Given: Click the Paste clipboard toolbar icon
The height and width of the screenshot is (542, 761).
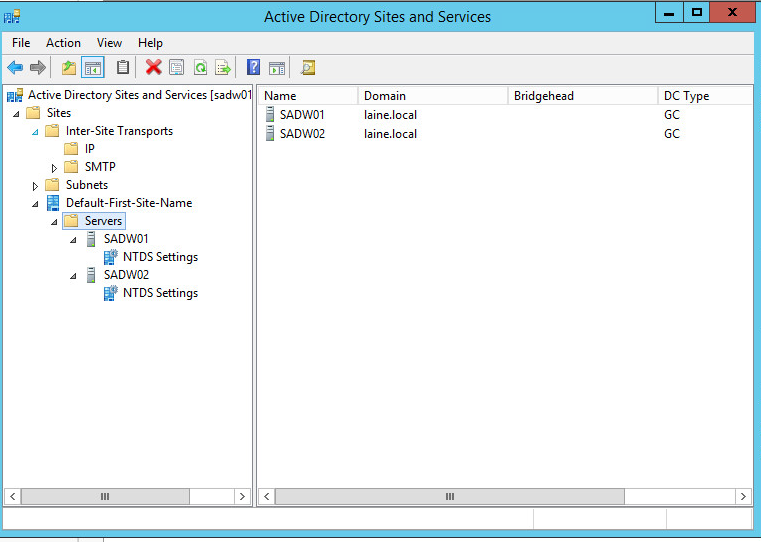Looking at the screenshot, I should pyautogui.click(x=123, y=67).
